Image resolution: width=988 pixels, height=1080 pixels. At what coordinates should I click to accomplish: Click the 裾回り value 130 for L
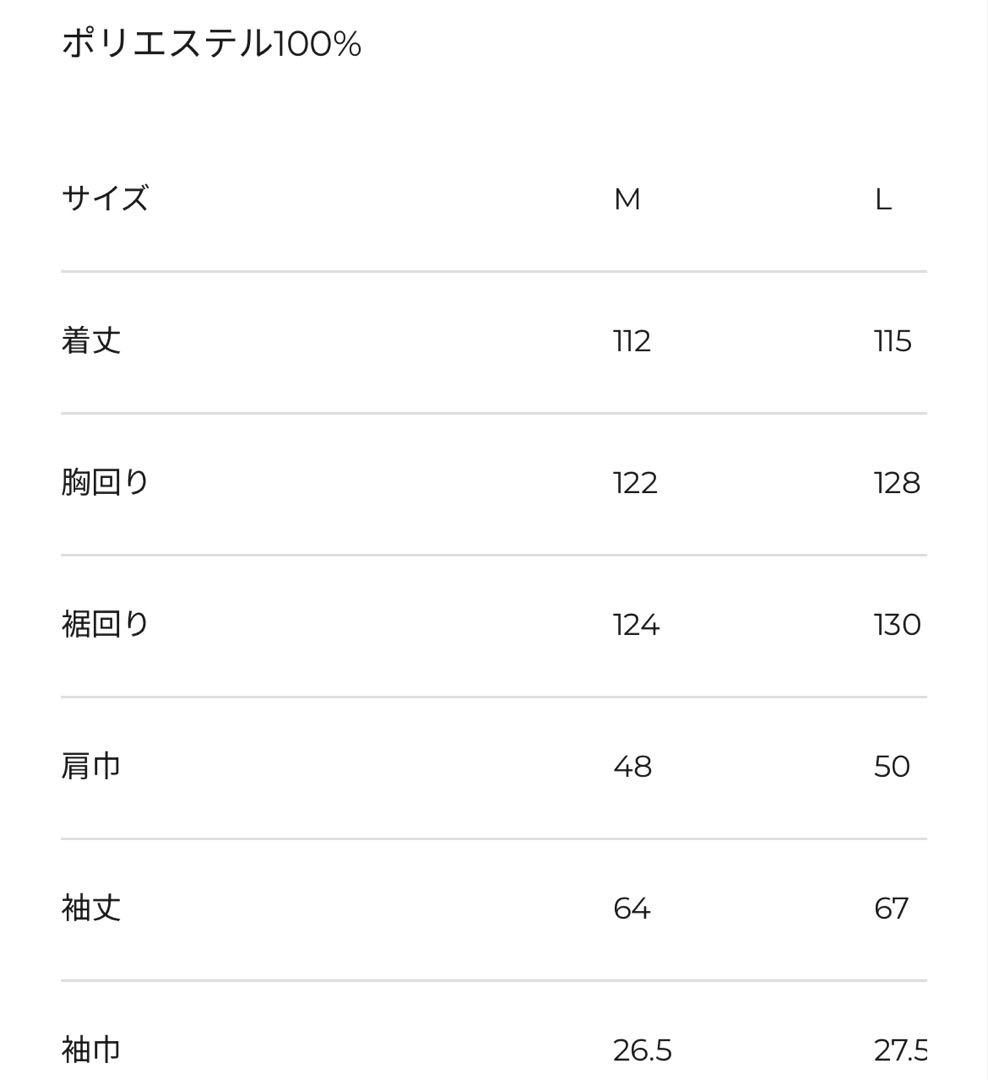point(896,626)
